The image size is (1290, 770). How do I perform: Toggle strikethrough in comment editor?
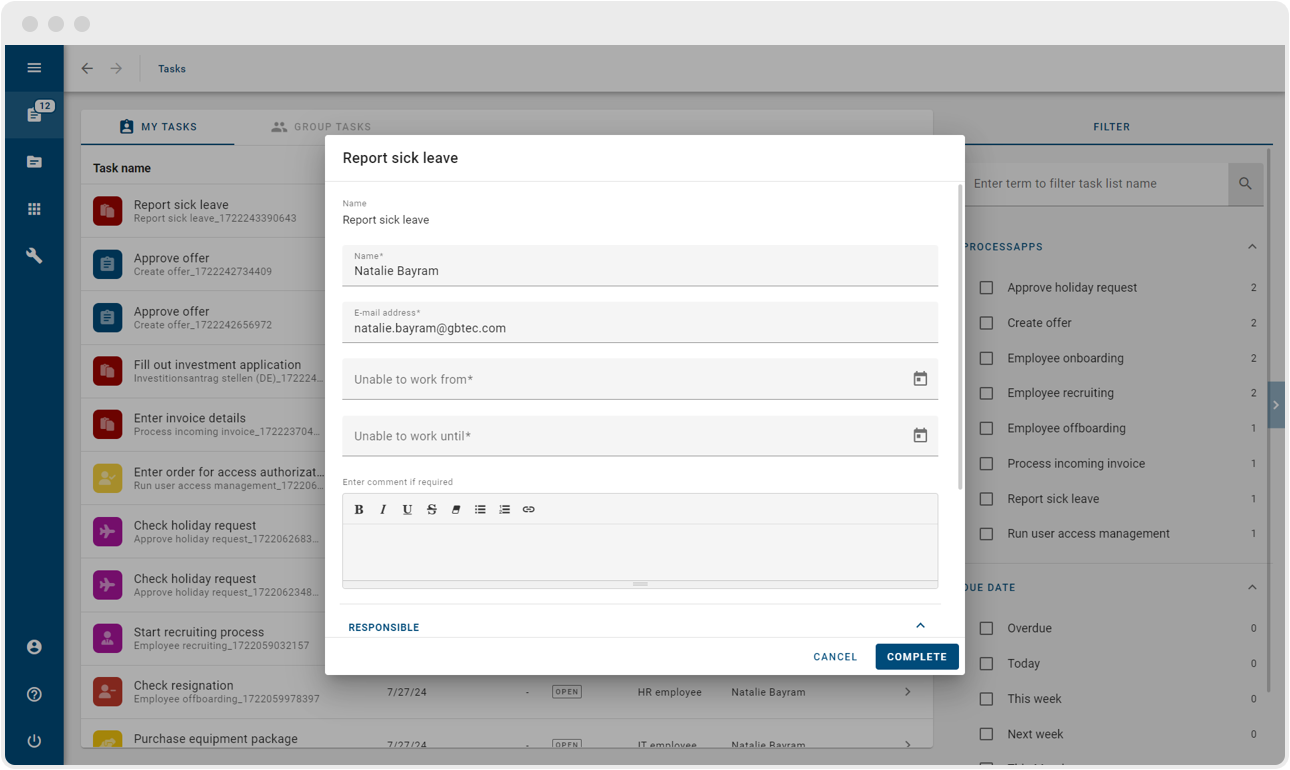tap(432, 509)
